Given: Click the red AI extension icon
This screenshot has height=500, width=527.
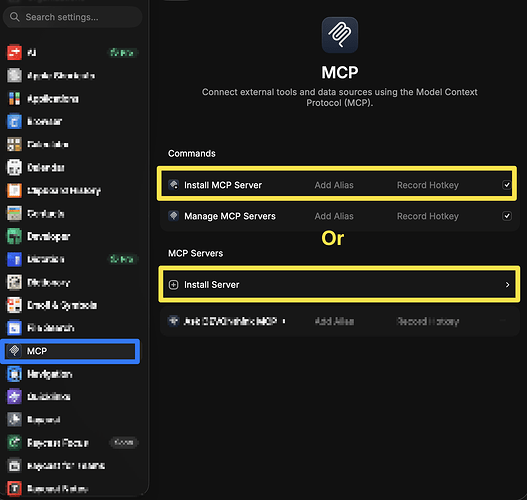Looking at the screenshot, I should pos(14,52).
